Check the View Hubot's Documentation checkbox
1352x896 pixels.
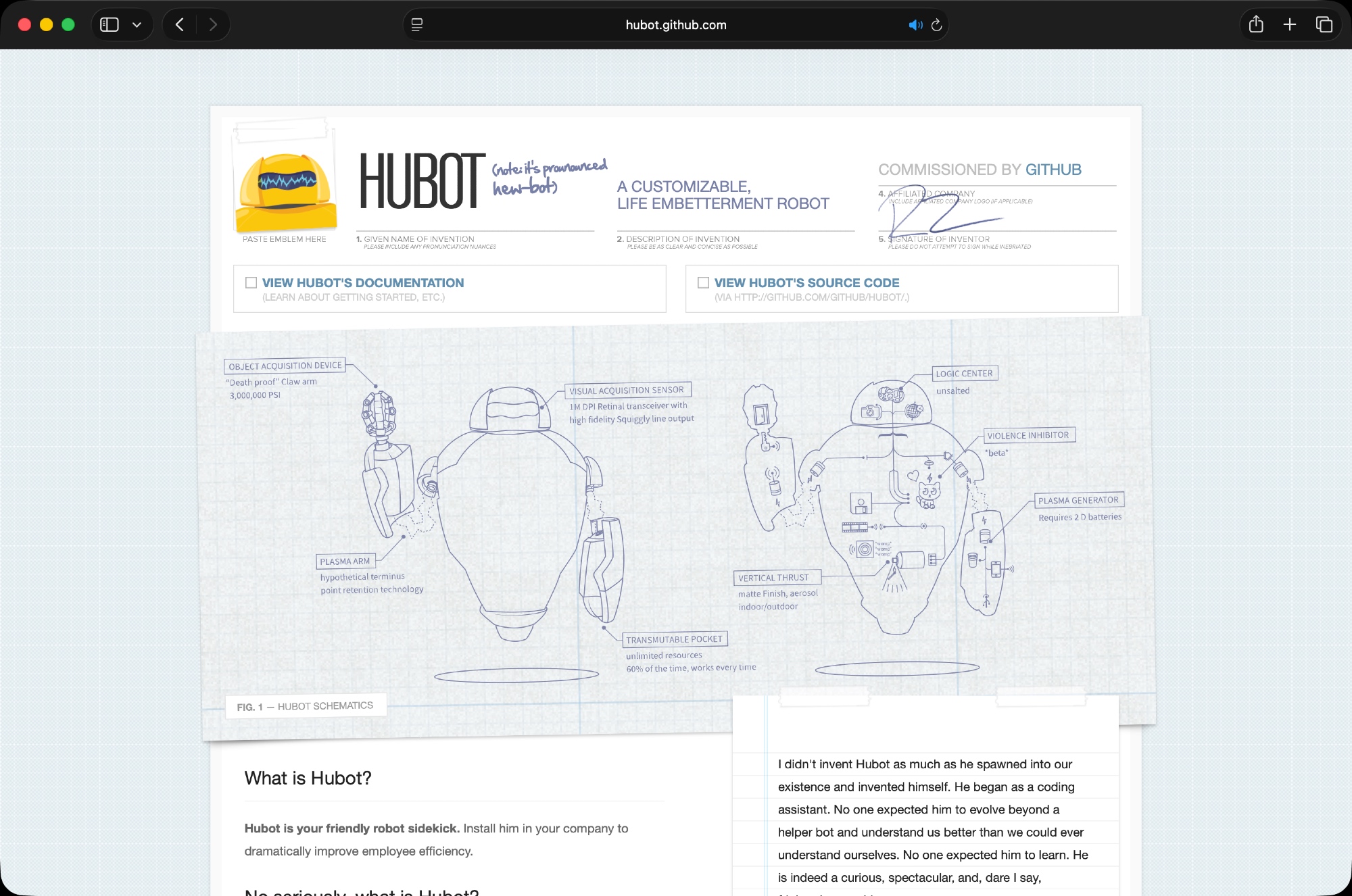coord(251,282)
